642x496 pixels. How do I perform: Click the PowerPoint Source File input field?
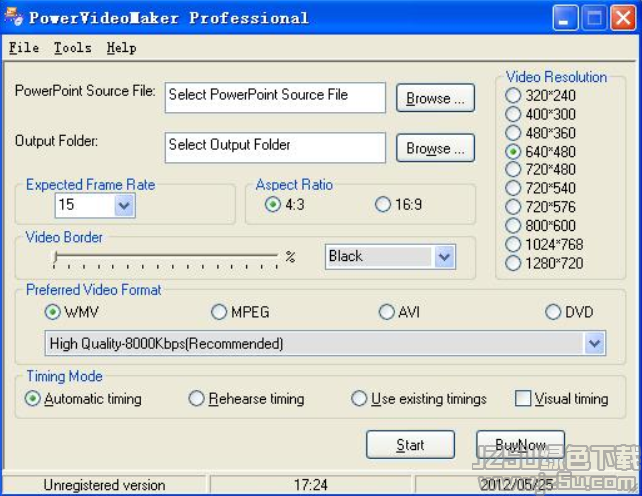pyautogui.click(x=275, y=97)
